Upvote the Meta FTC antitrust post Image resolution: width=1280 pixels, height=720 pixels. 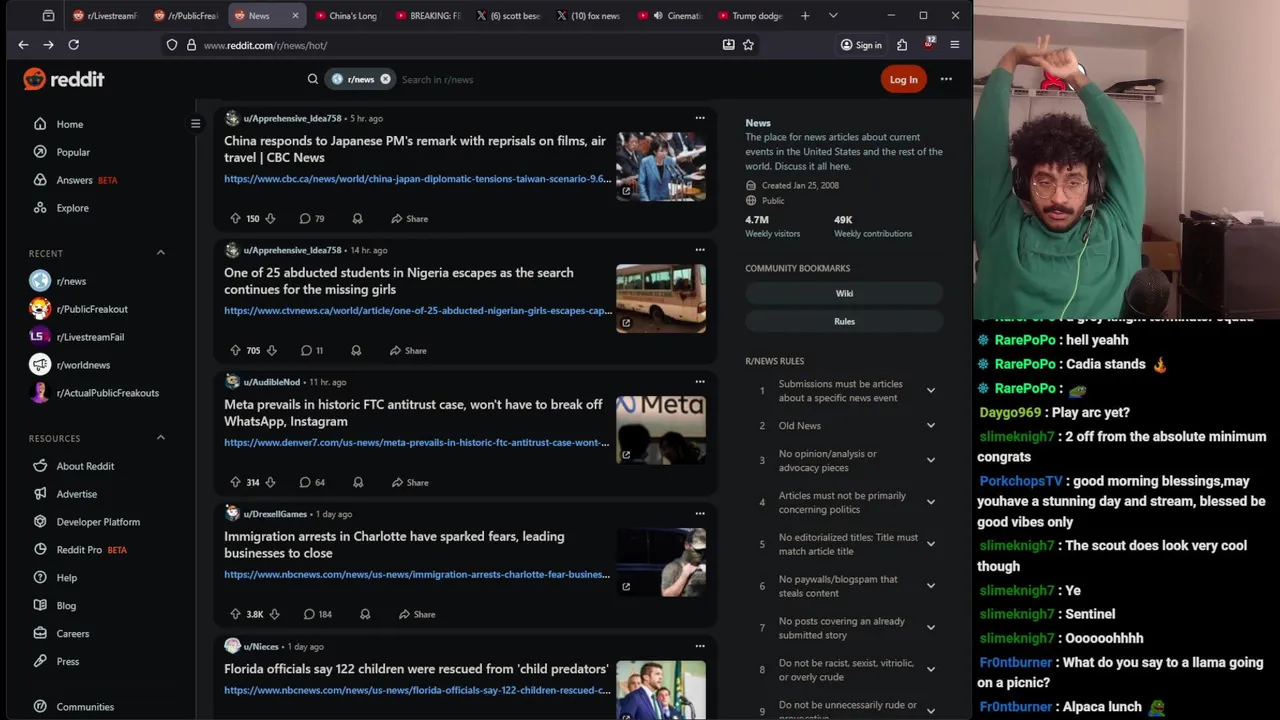pyautogui.click(x=235, y=482)
